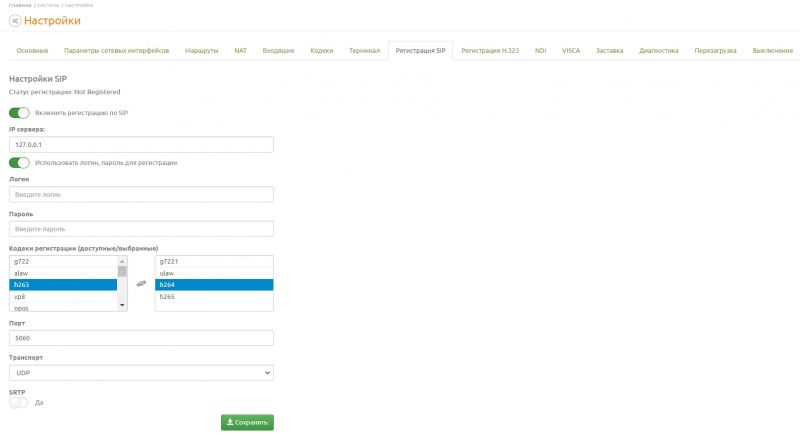This screenshot has height=434, width=800.
Task: Enable the SRTP switch
Action: point(18,403)
